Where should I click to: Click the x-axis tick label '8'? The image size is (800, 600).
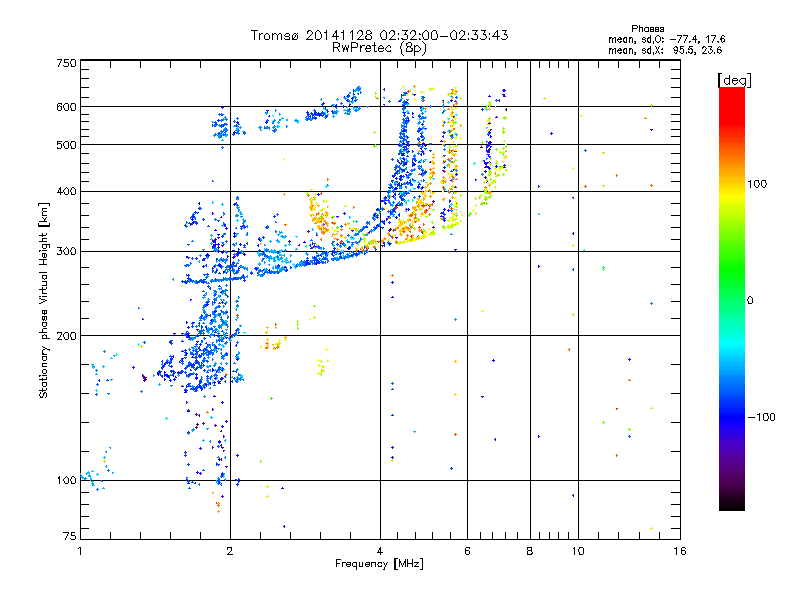pos(530,551)
